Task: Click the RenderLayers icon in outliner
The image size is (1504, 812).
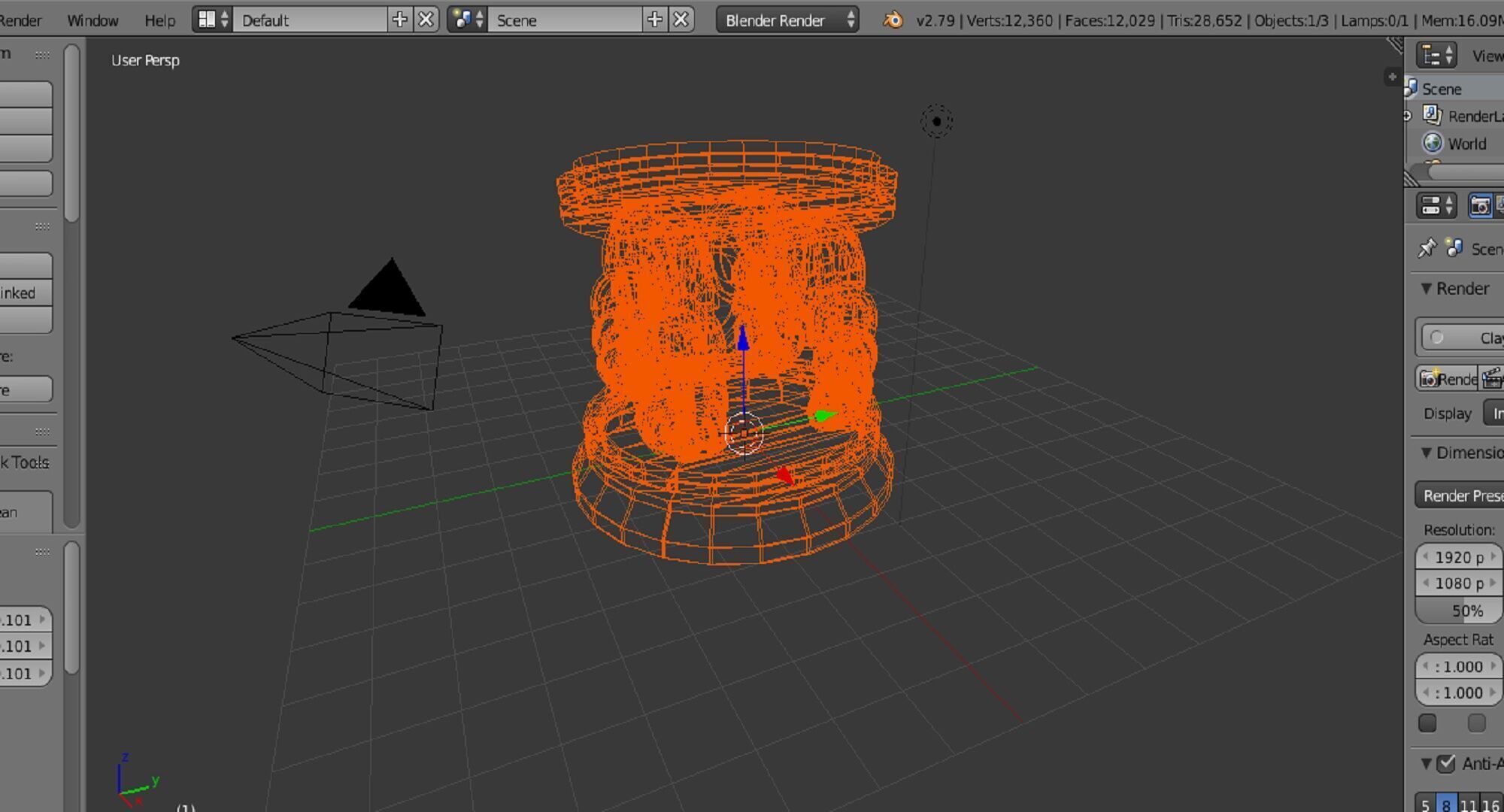Action: pos(1432,115)
